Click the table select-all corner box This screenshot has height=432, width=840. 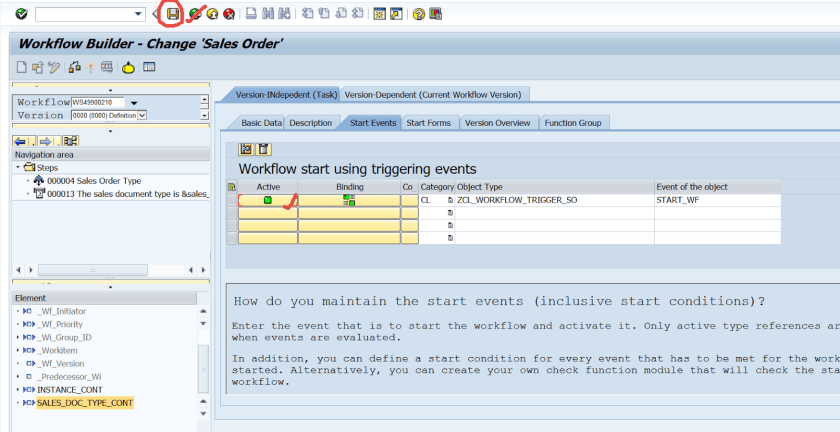pos(232,187)
